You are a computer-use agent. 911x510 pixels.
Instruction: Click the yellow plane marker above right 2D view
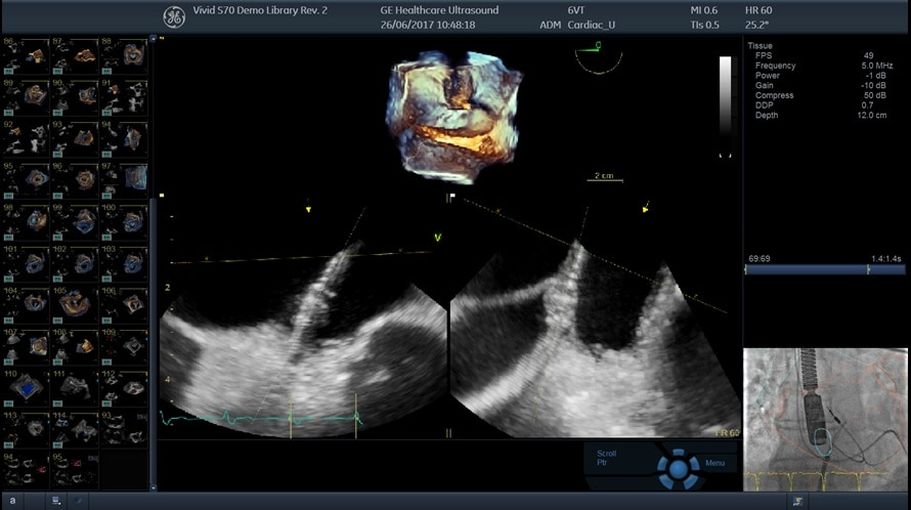(645, 210)
